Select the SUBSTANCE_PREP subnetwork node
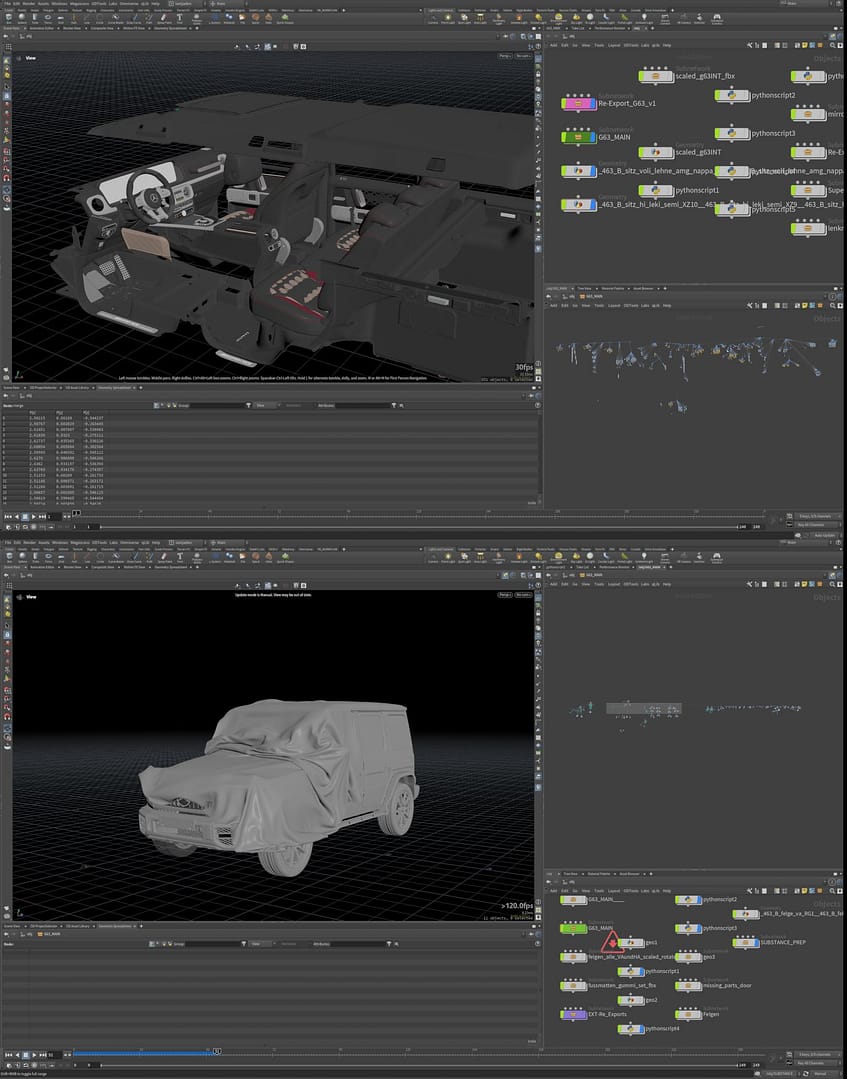 click(746, 942)
